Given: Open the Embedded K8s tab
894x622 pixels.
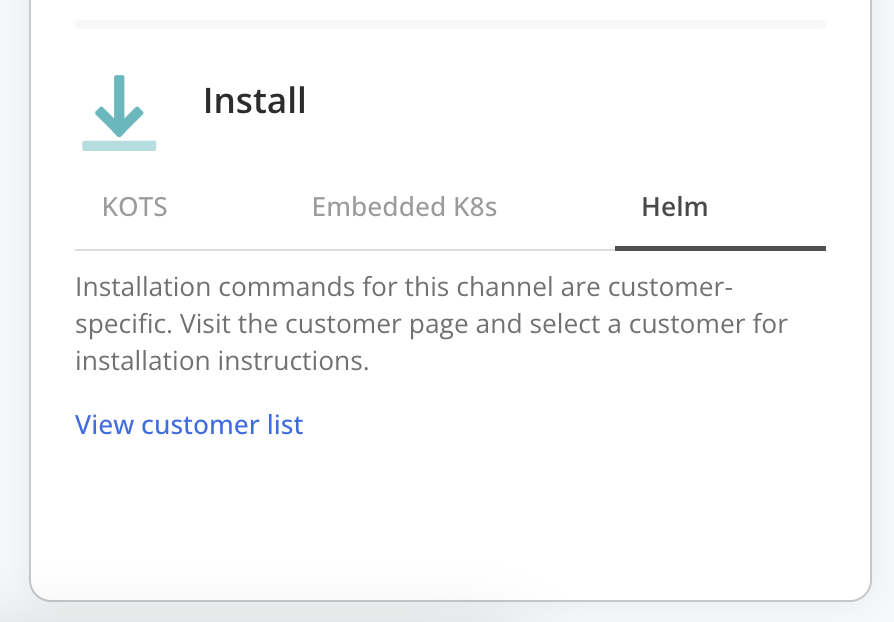Looking at the screenshot, I should point(404,207).
